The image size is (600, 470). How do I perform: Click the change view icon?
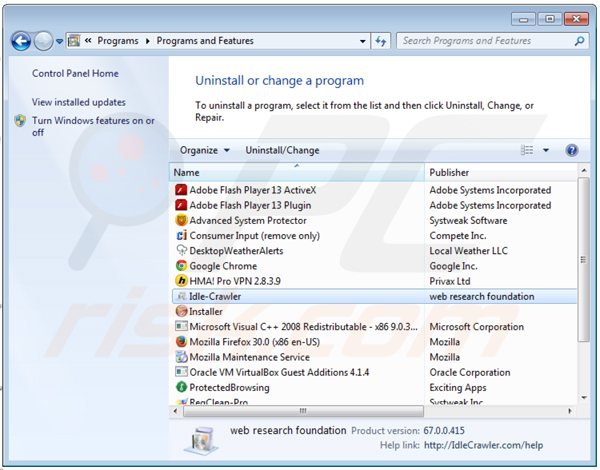(527, 150)
